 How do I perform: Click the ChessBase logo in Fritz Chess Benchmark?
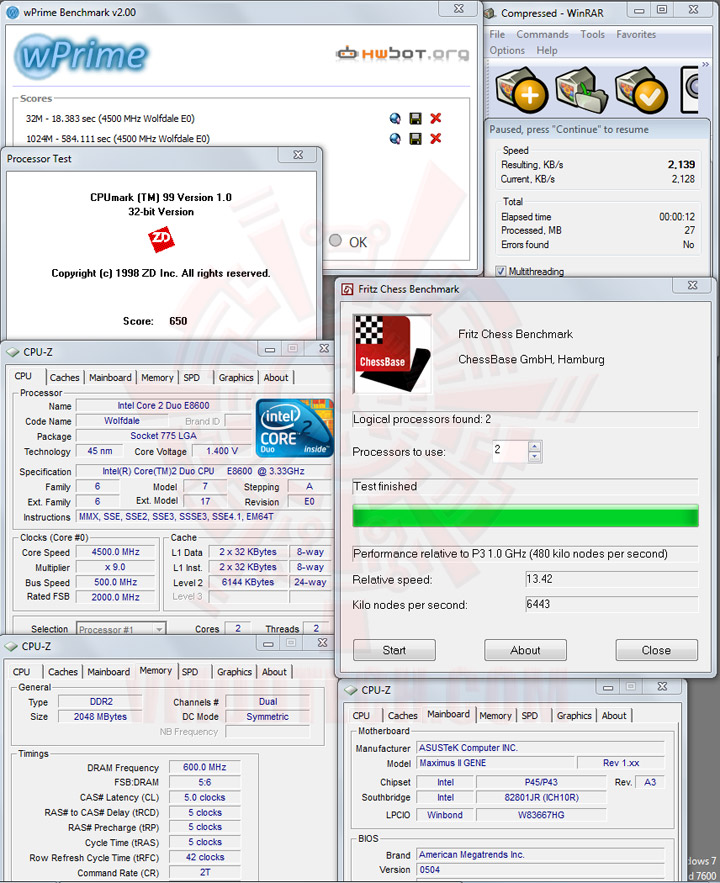[x=392, y=354]
